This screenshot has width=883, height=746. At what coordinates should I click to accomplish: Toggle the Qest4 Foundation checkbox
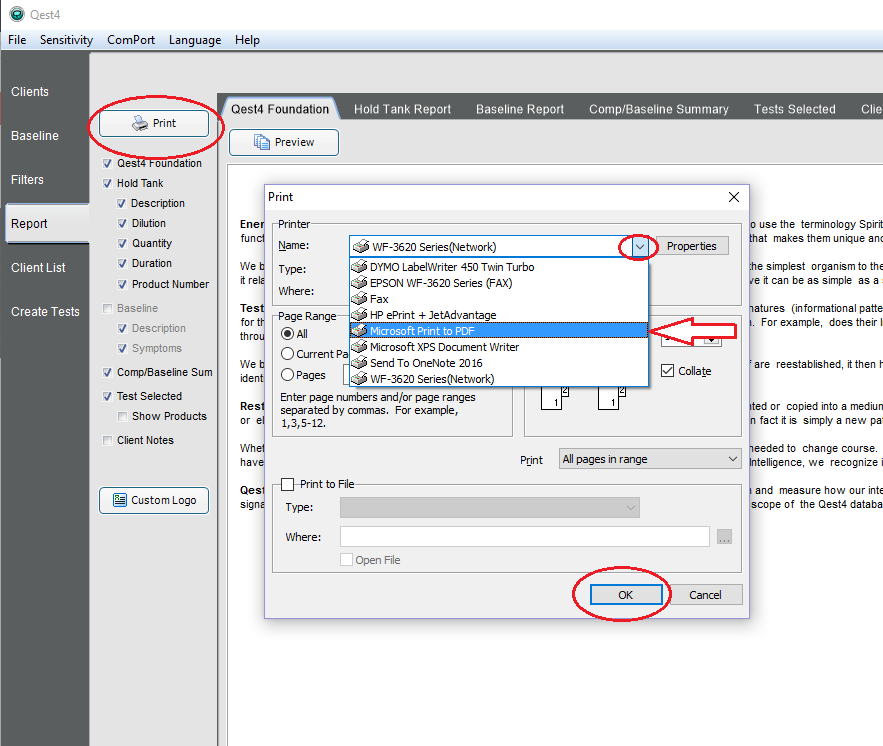pyautogui.click(x=108, y=163)
